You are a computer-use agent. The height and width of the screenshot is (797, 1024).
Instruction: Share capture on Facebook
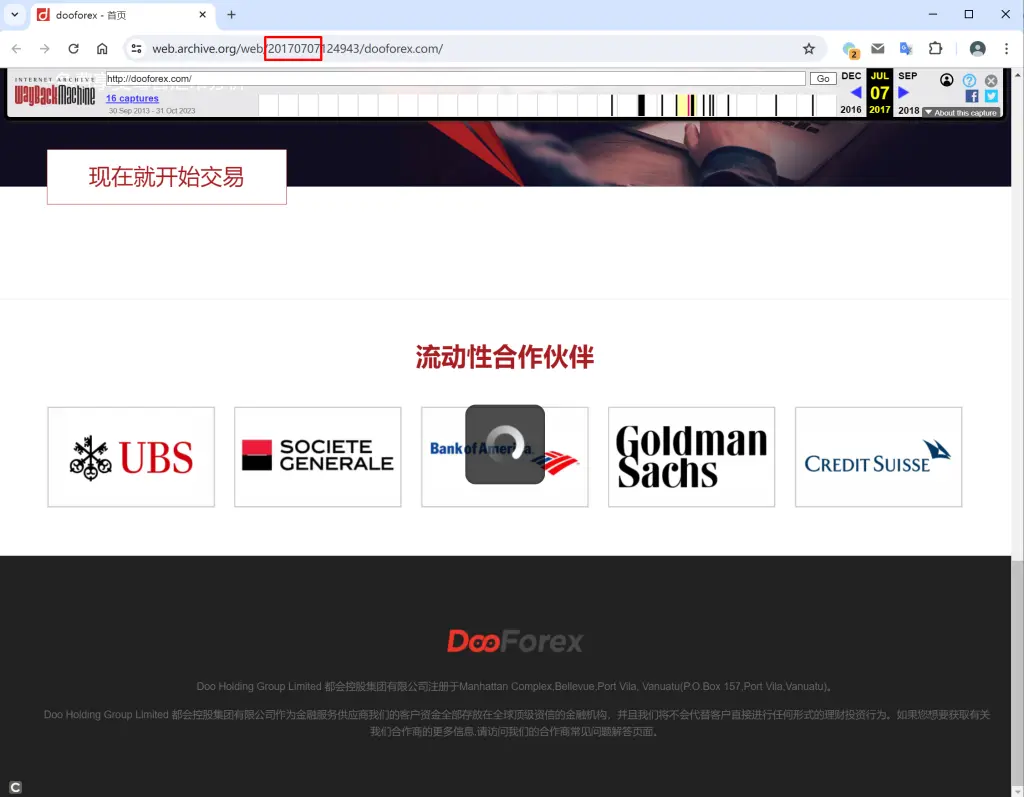pos(972,97)
